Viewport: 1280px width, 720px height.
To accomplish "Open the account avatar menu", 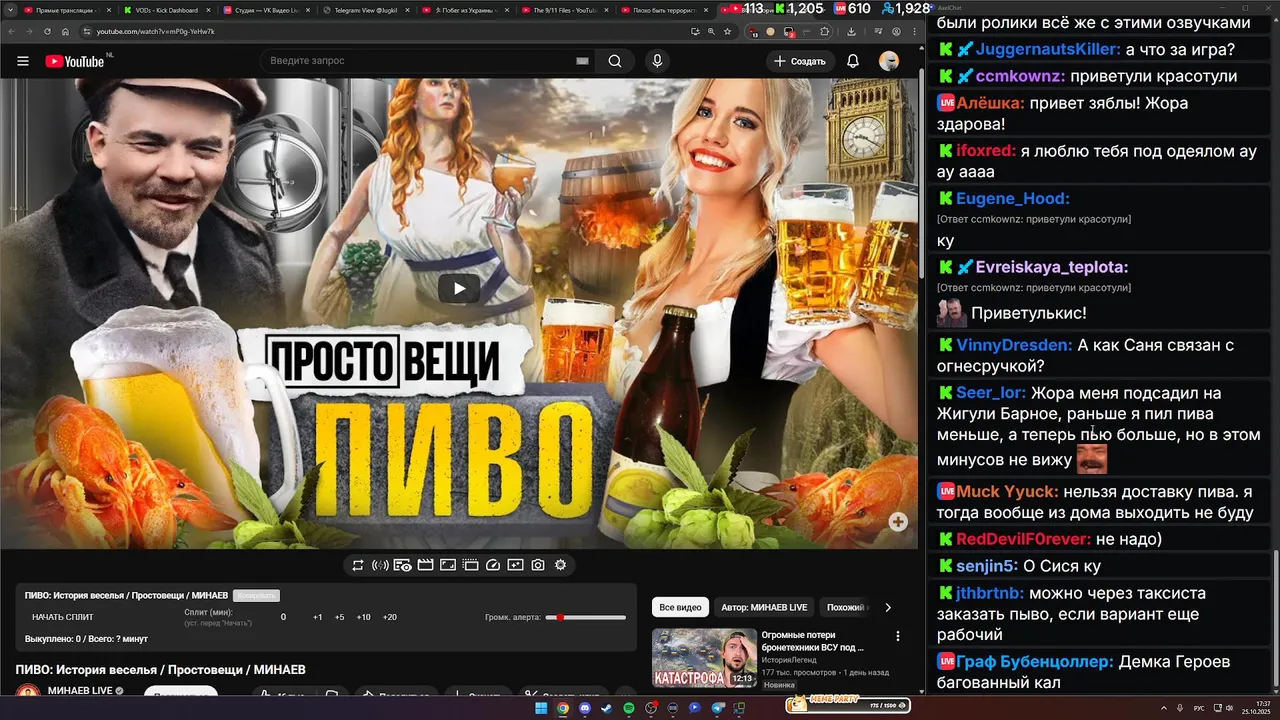I will (x=888, y=61).
